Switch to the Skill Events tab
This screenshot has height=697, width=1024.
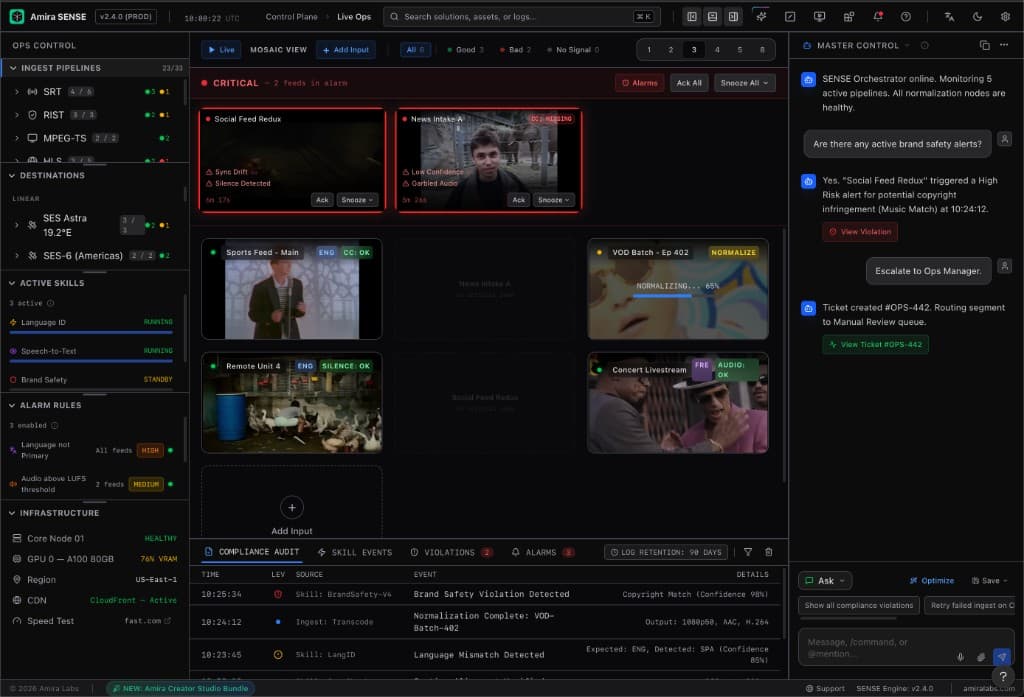click(x=355, y=552)
